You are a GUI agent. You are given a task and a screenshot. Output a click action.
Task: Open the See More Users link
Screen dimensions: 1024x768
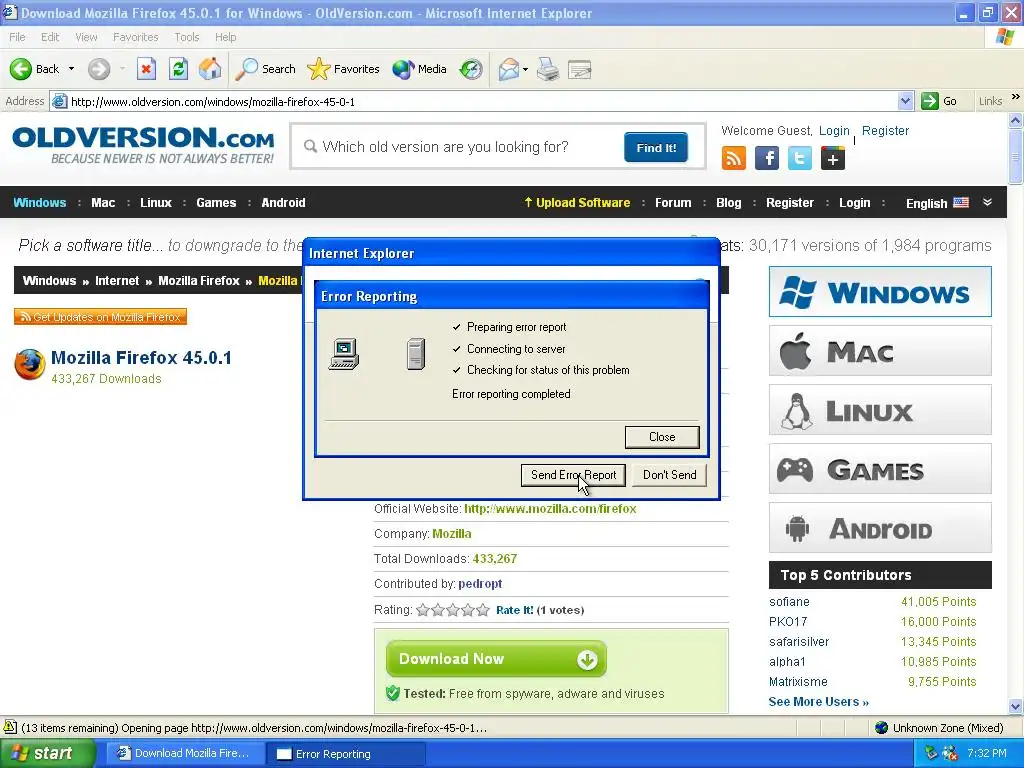pyautogui.click(x=818, y=702)
